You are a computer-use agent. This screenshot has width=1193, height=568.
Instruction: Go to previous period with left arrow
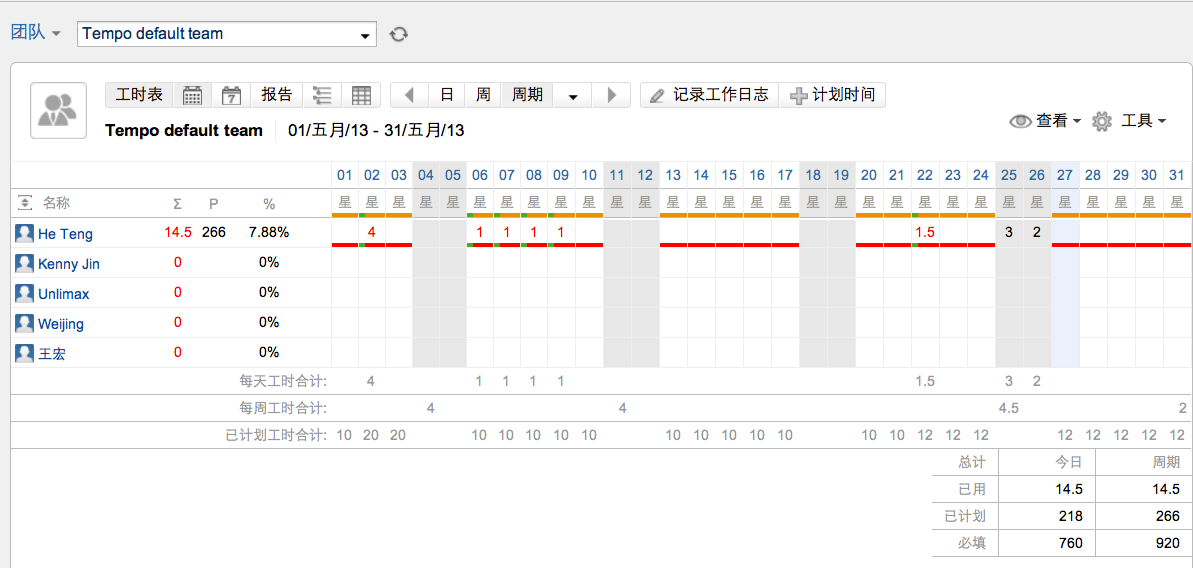point(409,95)
